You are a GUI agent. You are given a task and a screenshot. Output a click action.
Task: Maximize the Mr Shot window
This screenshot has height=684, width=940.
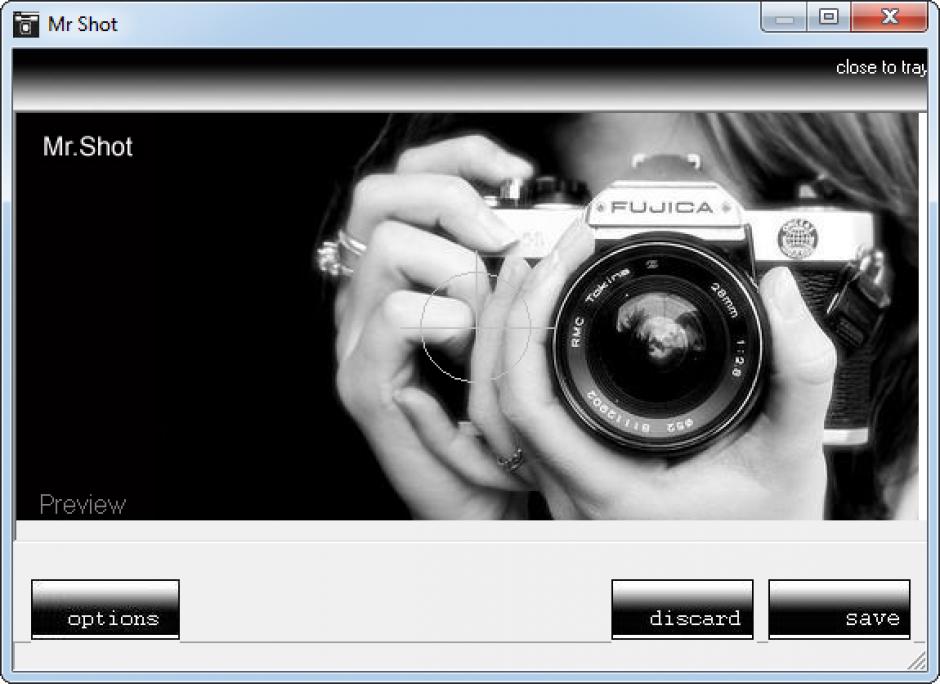pos(828,17)
